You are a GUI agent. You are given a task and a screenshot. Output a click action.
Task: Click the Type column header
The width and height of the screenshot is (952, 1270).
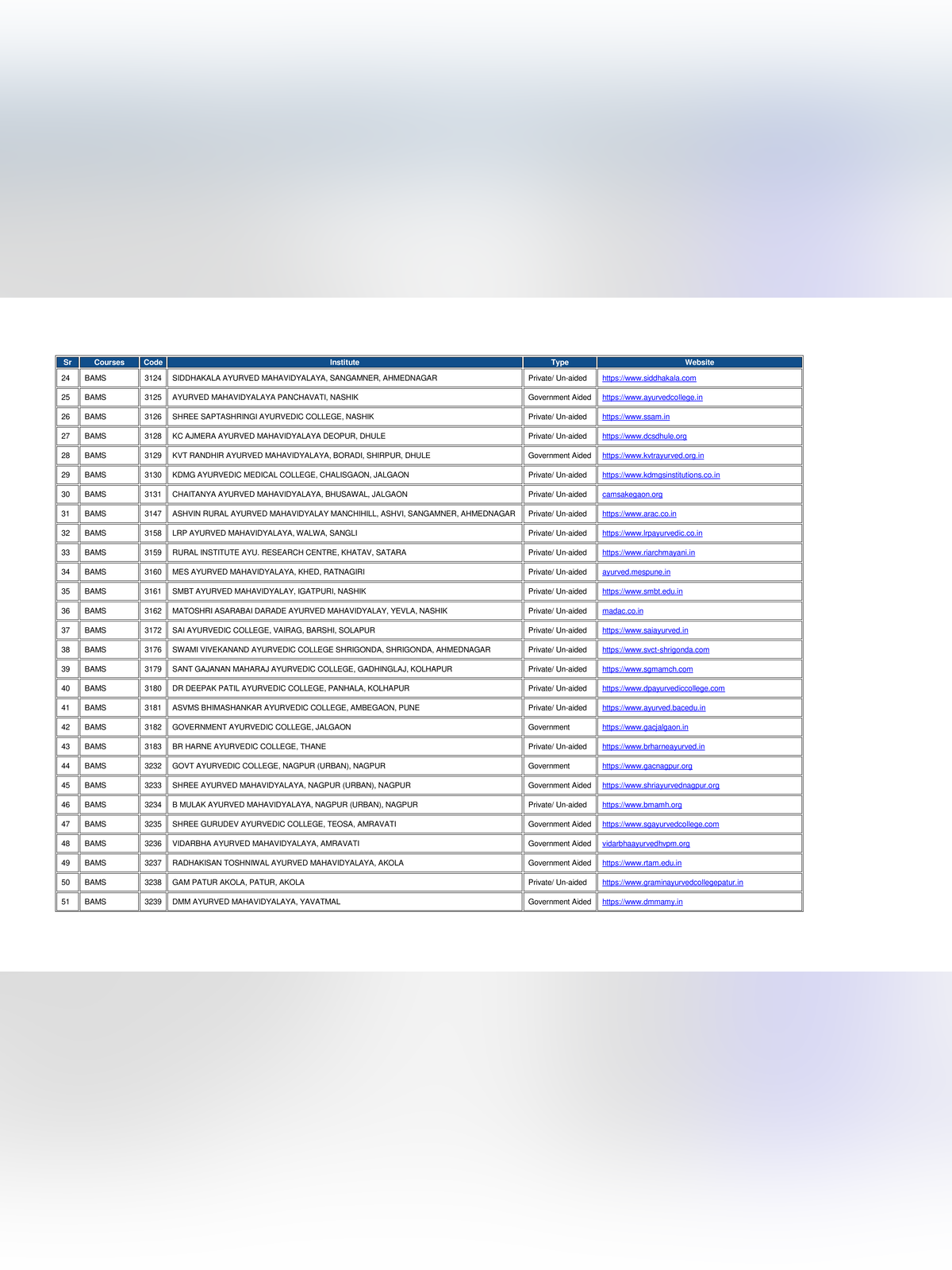(560, 362)
